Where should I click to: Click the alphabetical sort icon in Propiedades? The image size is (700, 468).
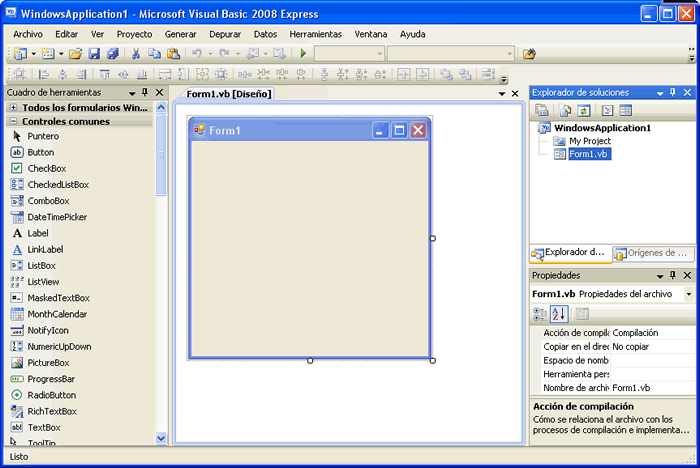point(558,314)
